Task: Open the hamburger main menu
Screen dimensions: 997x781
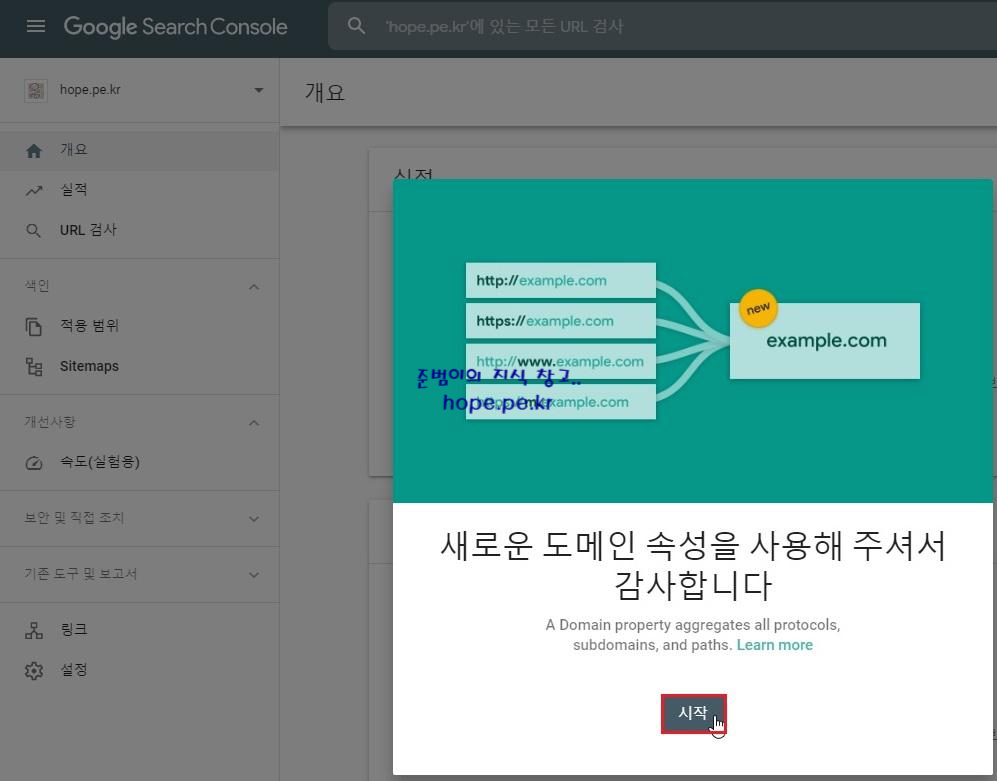Action: point(36,26)
